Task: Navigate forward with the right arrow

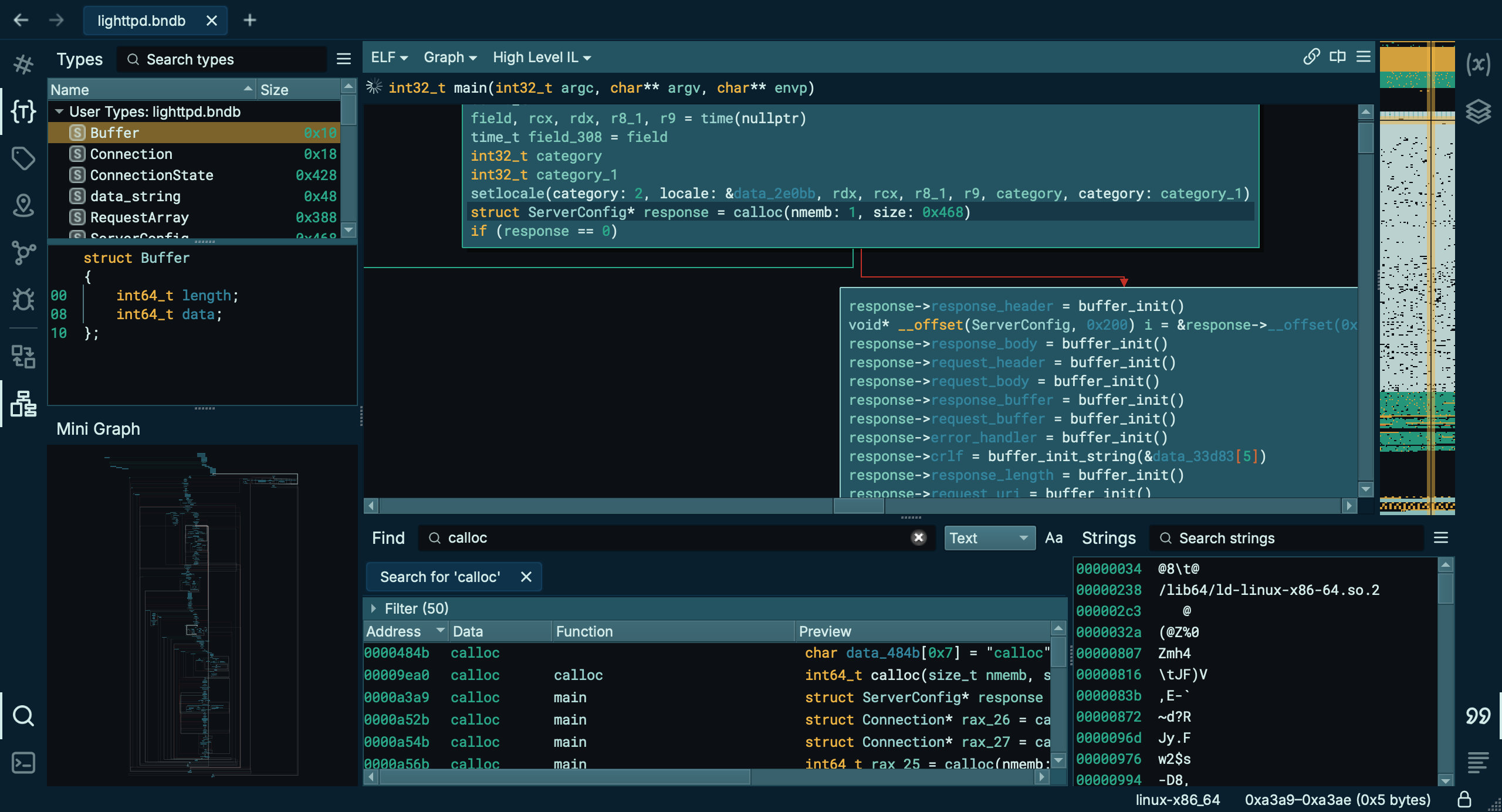Action: [56, 21]
